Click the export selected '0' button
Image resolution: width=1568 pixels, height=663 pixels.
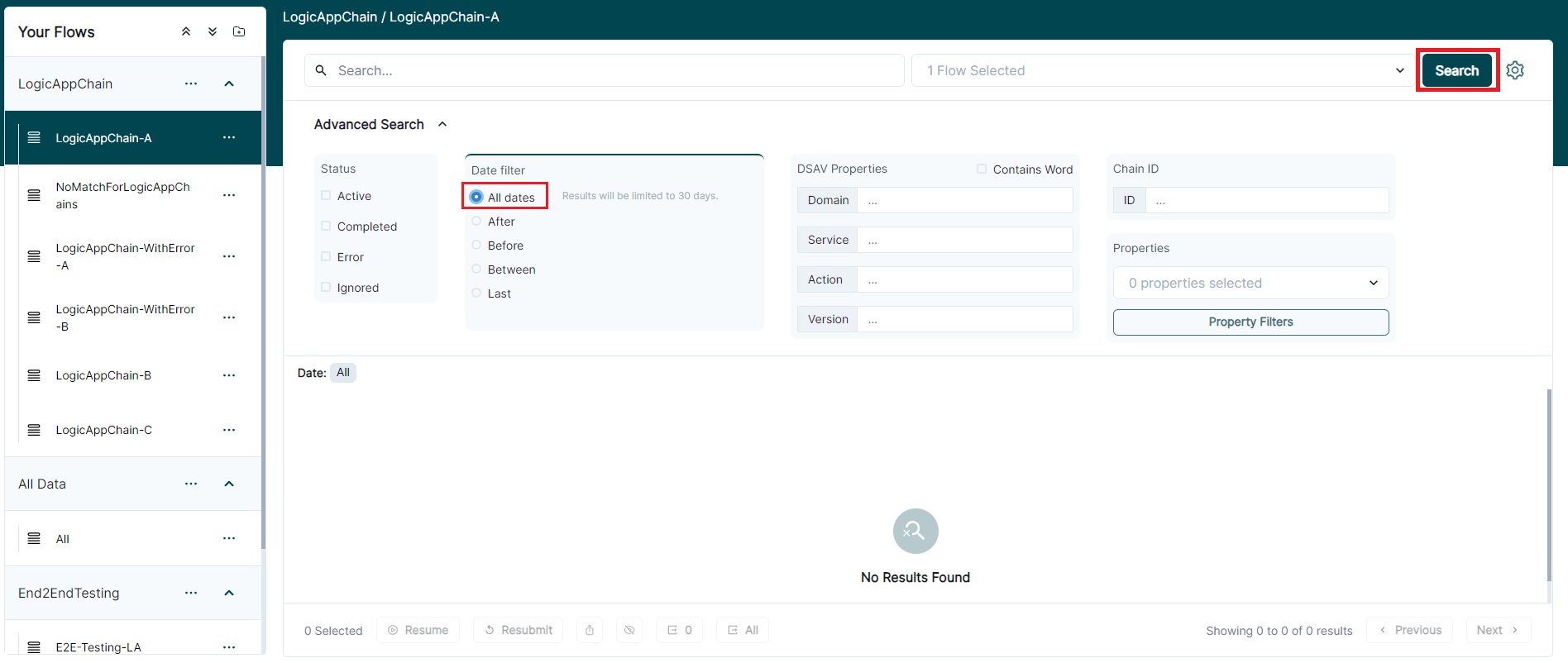tap(680, 630)
